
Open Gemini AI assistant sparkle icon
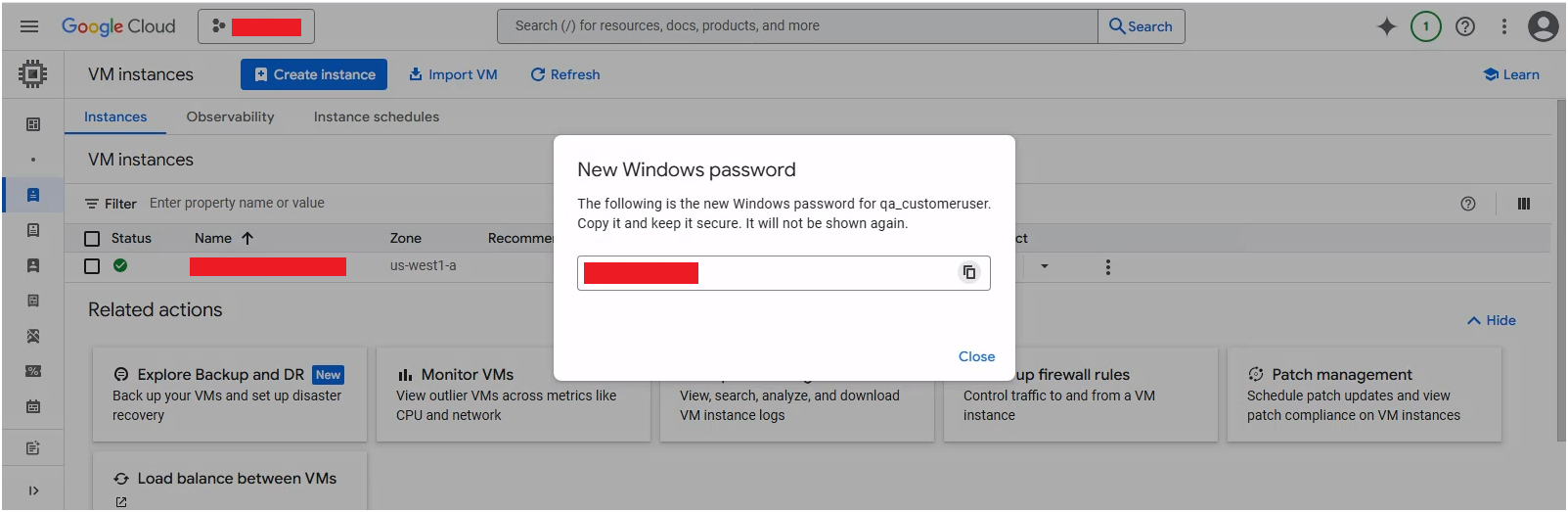click(1386, 26)
